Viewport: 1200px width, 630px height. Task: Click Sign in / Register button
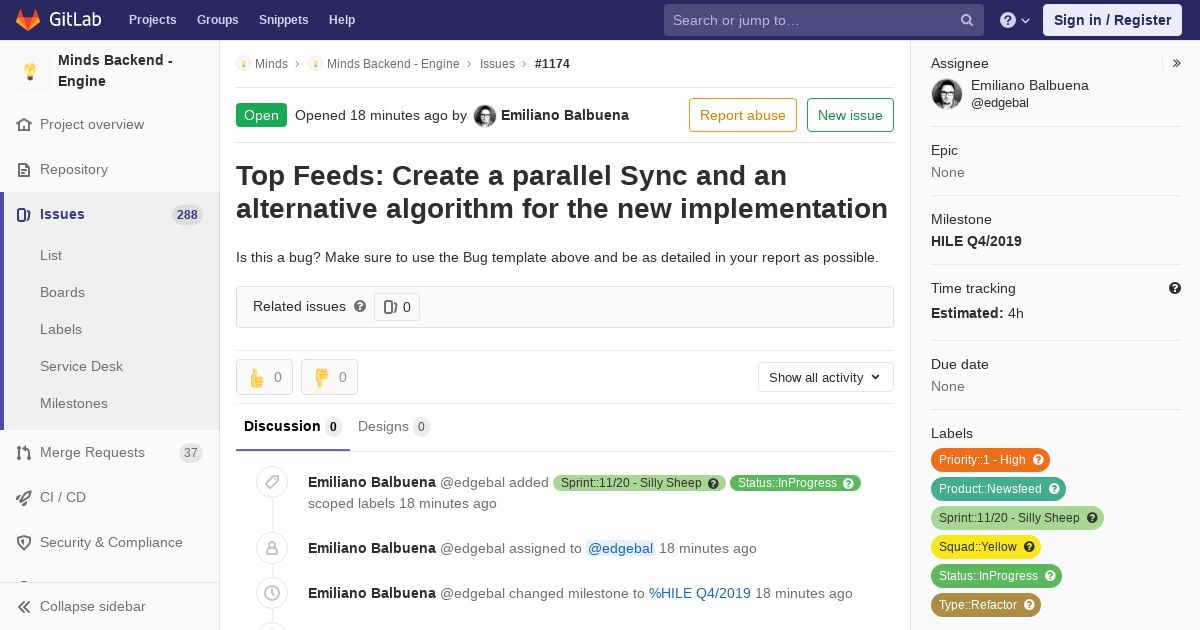click(1112, 20)
